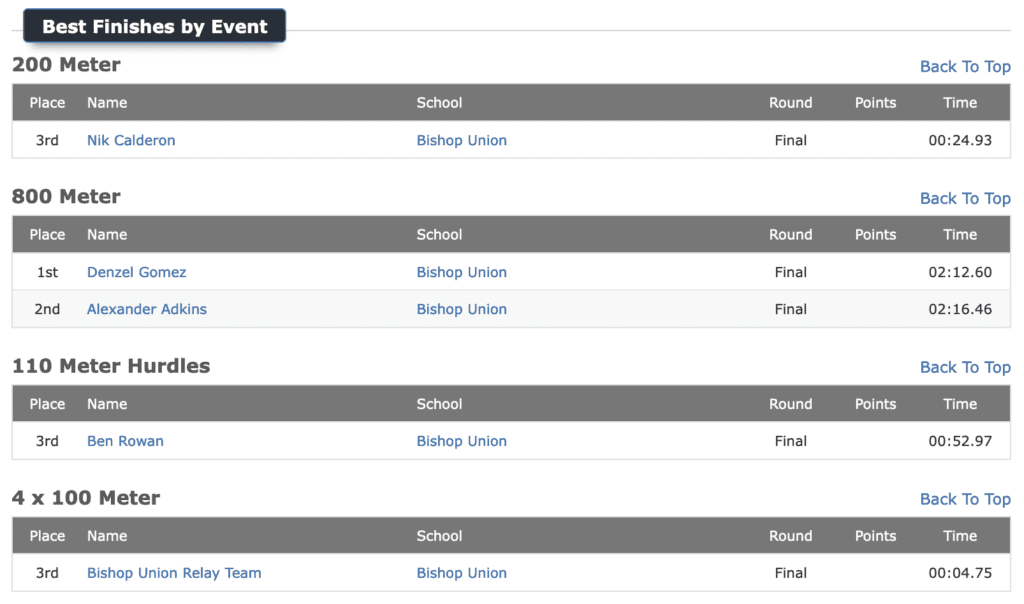This screenshot has height=604, width=1024.
Task: Open Nik Calderon's athlete profile
Action: click(131, 140)
